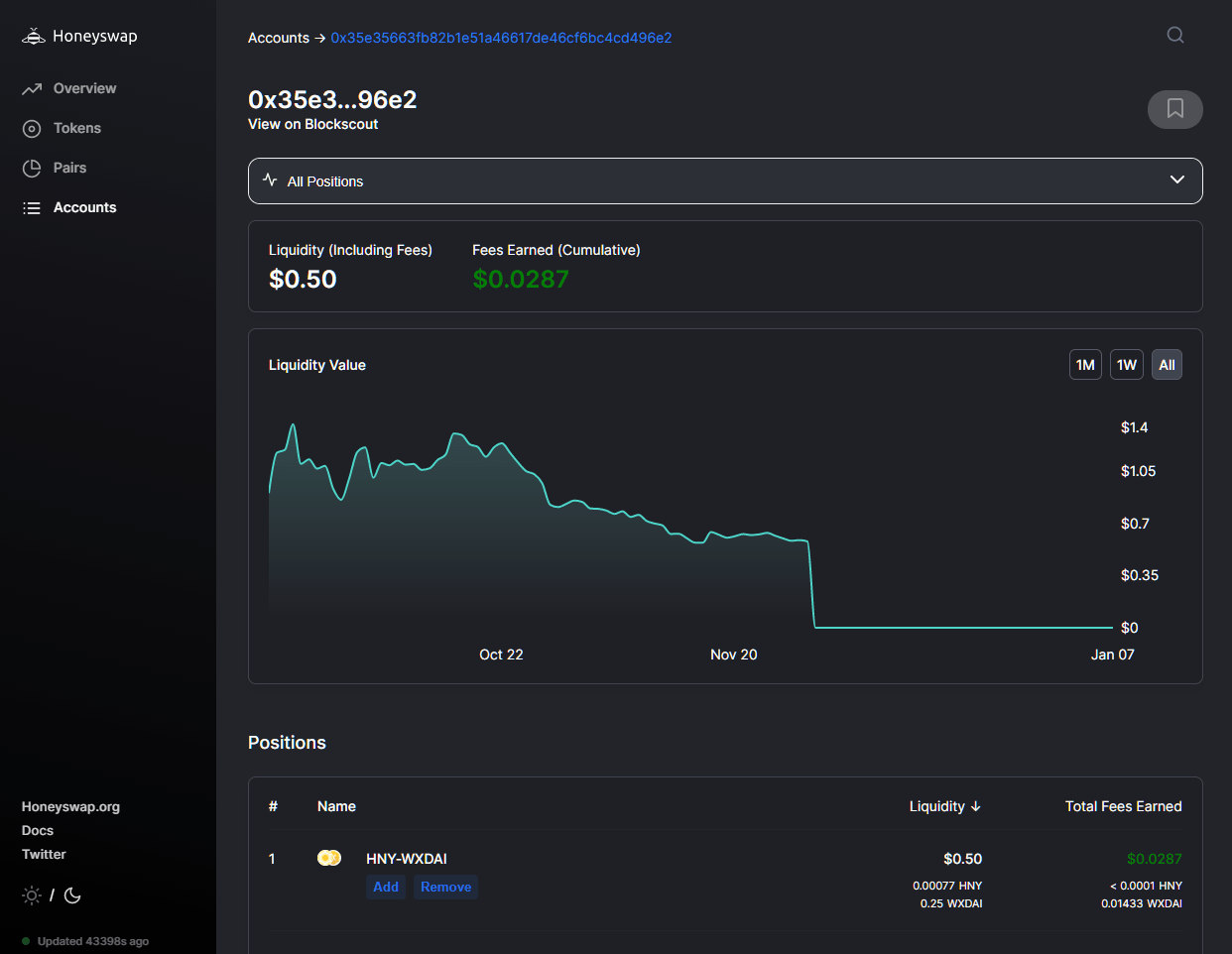Click the Pairs pie chart icon
1232x954 pixels.
click(32, 168)
